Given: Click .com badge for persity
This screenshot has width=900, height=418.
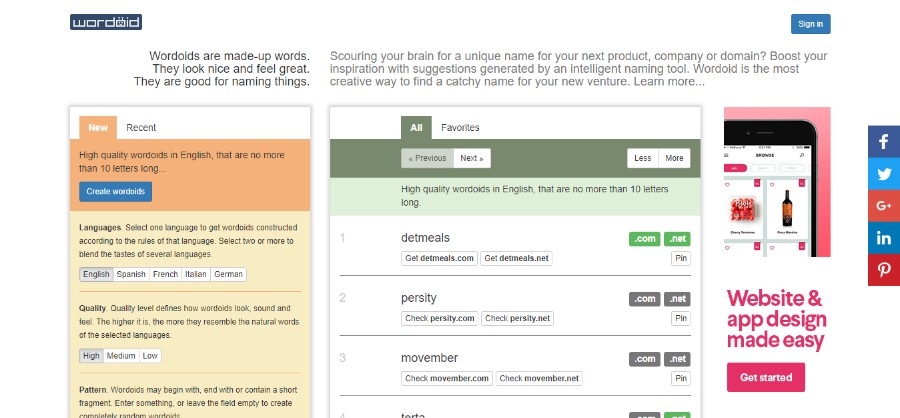Looking at the screenshot, I should point(645,299).
